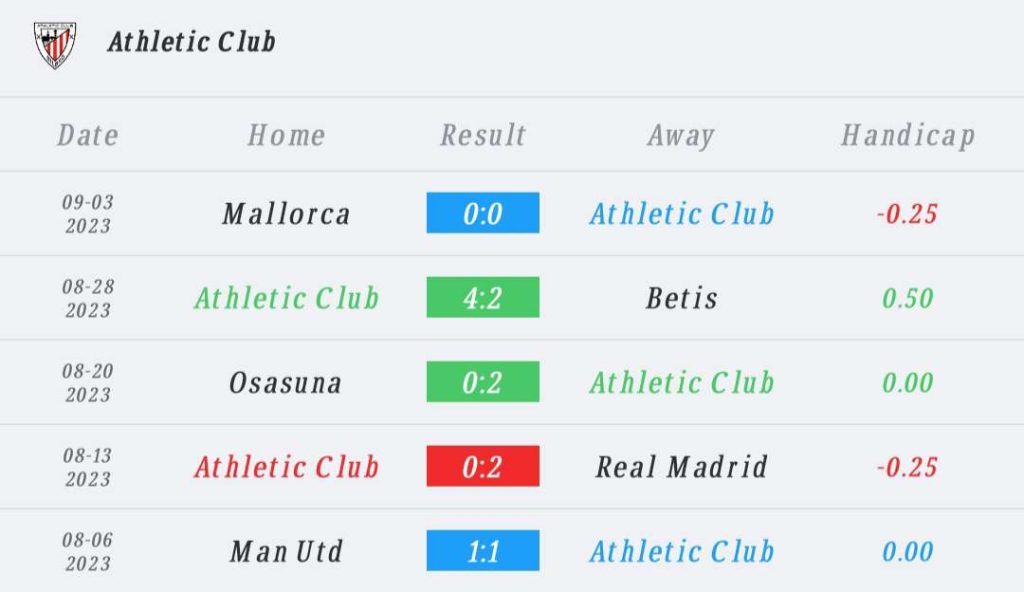This screenshot has width=1024, height=592.
Task: Open the Betis team link
Action: pos(682,298)
